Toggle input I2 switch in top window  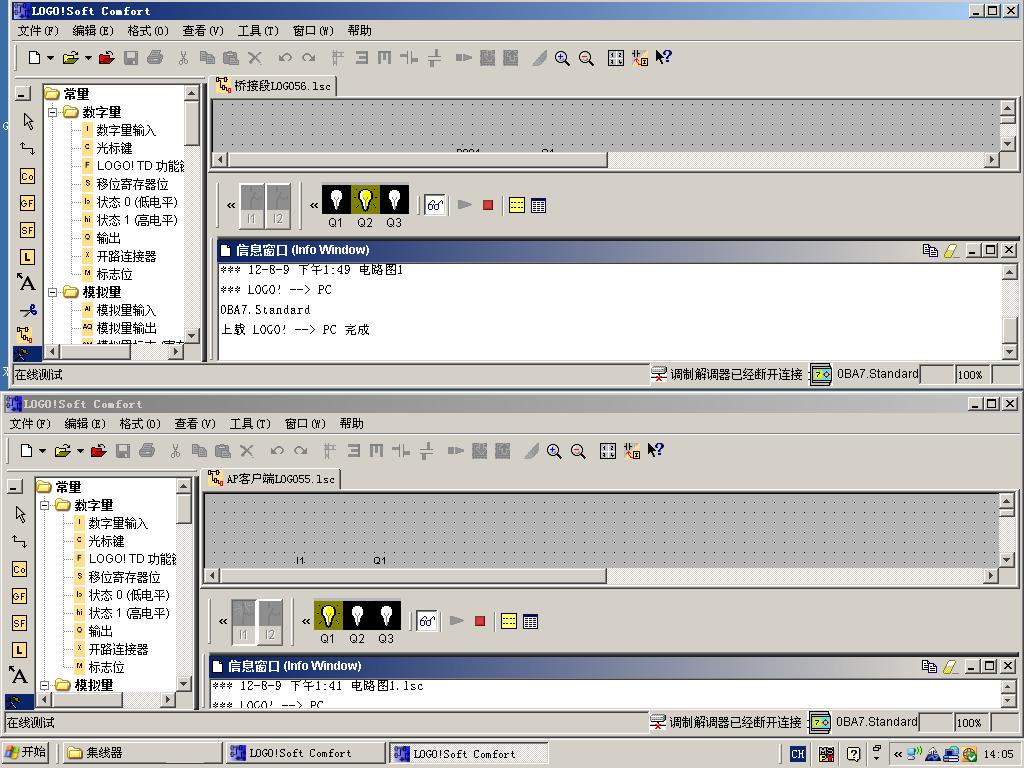coord(278,206)
